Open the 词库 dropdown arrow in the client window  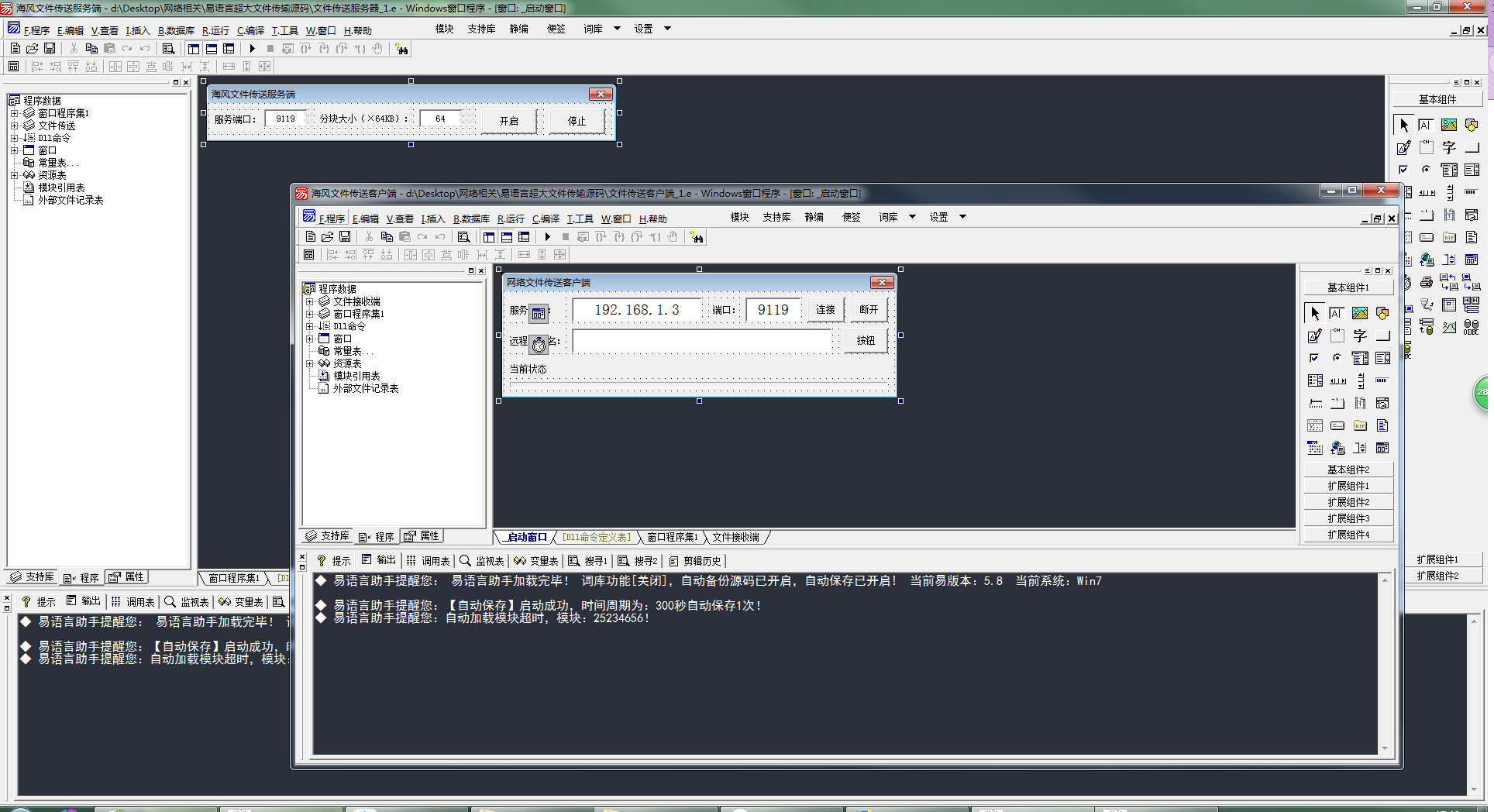click(912, 217)
